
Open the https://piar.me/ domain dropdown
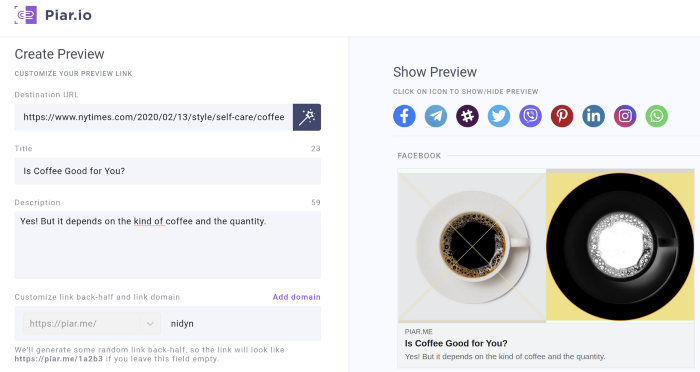(x=92, y=323)
